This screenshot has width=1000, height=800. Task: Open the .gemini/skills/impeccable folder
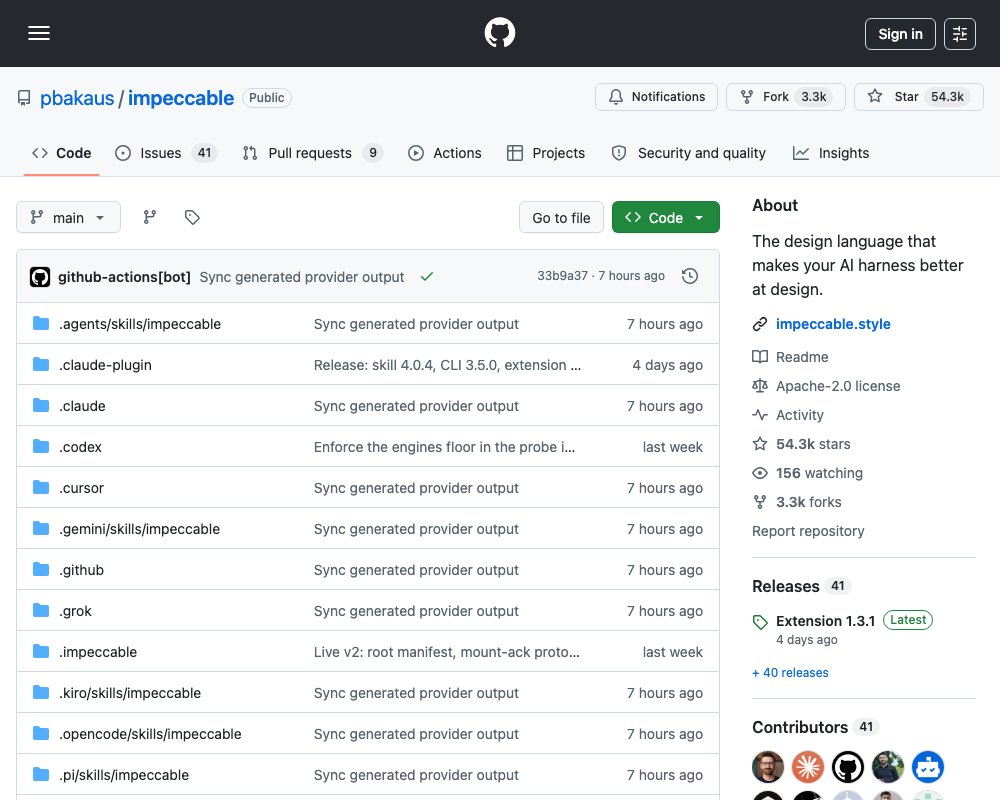click(x=140, y=529)
